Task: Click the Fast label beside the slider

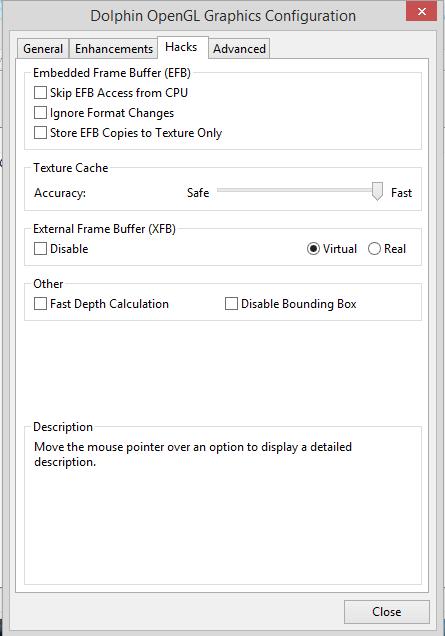Action: click(401, 193)
